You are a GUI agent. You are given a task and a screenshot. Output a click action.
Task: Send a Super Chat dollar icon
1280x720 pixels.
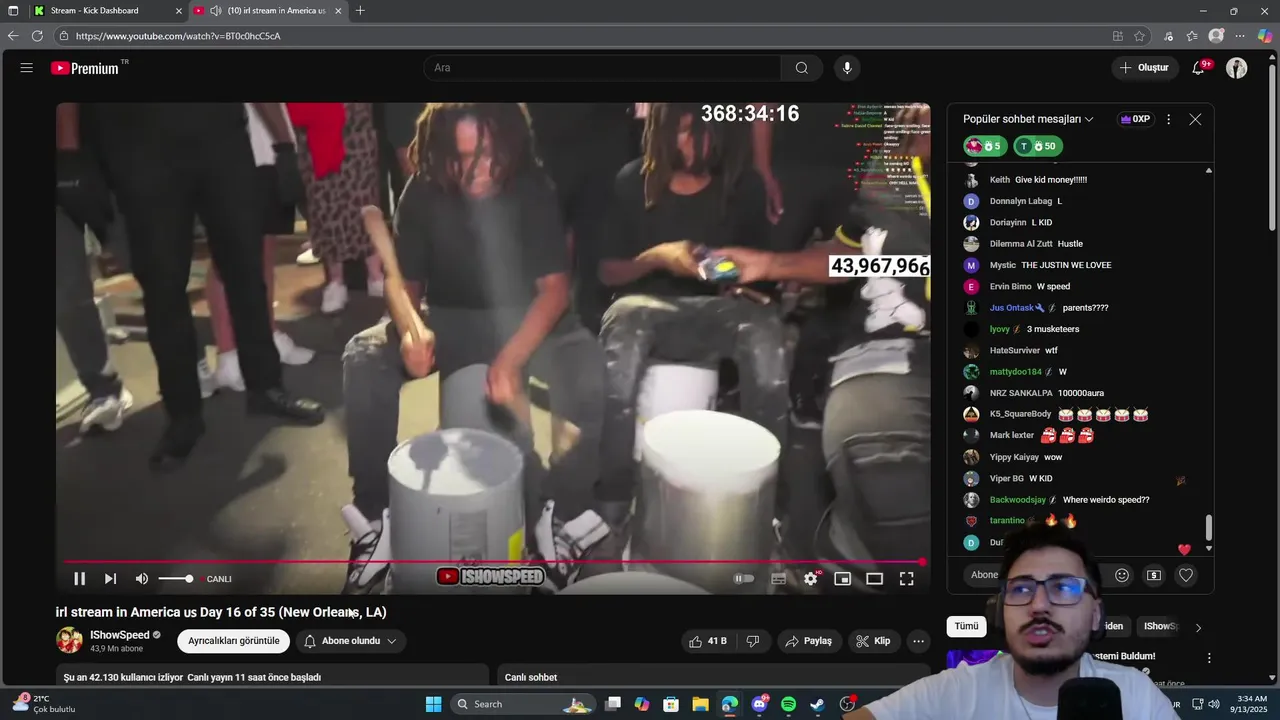click(1154, 575)
